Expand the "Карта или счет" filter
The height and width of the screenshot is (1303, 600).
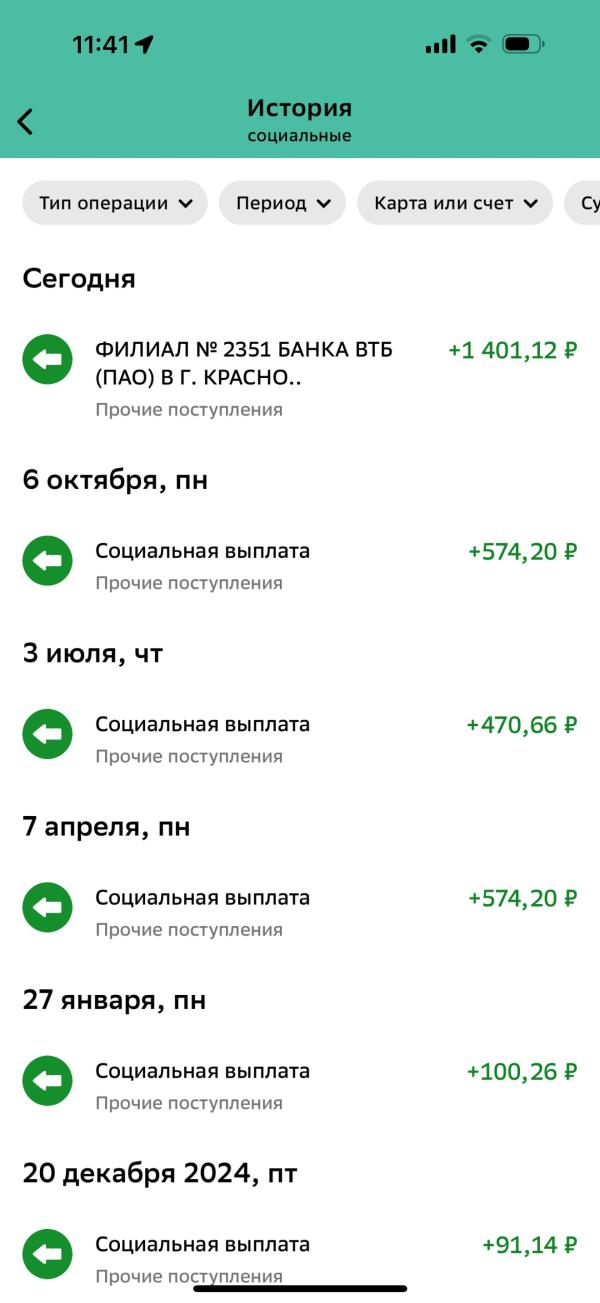(x=455, y=203)
